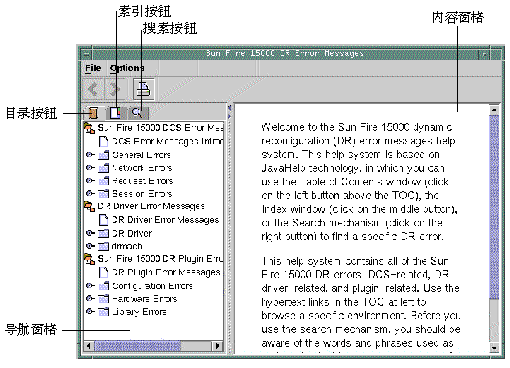Click the content pane vertical scrollbar thumb
The image size is (510, 368).
pyautogui.click(x=494, y=207)
